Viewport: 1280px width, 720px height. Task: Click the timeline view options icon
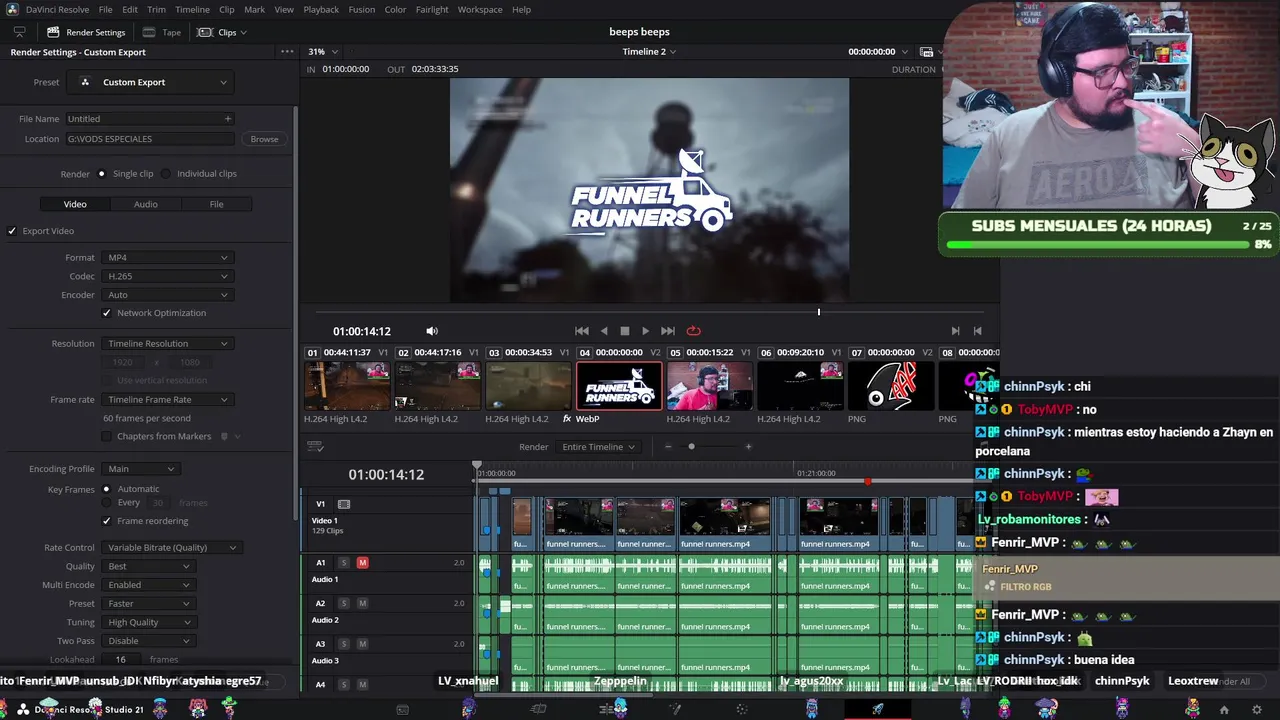315,447
